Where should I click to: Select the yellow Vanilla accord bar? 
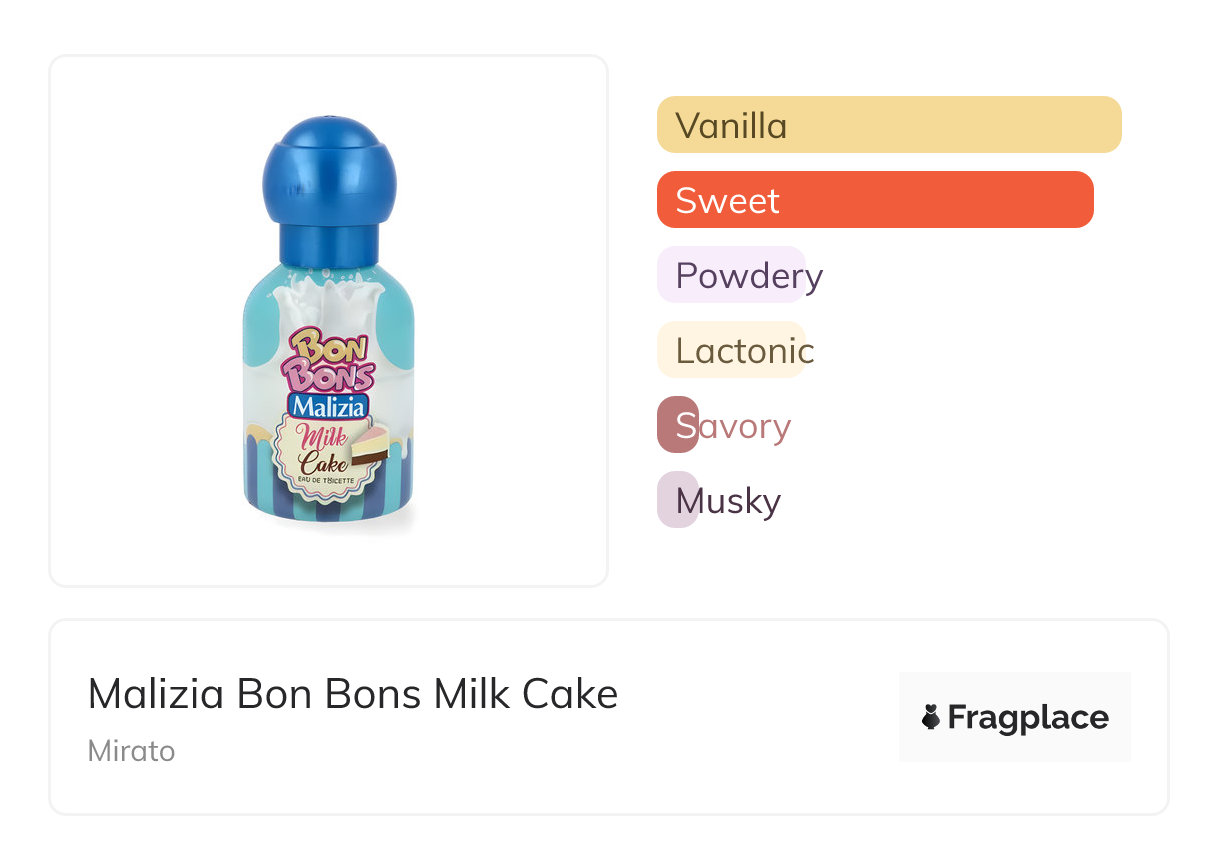(888, 125)
